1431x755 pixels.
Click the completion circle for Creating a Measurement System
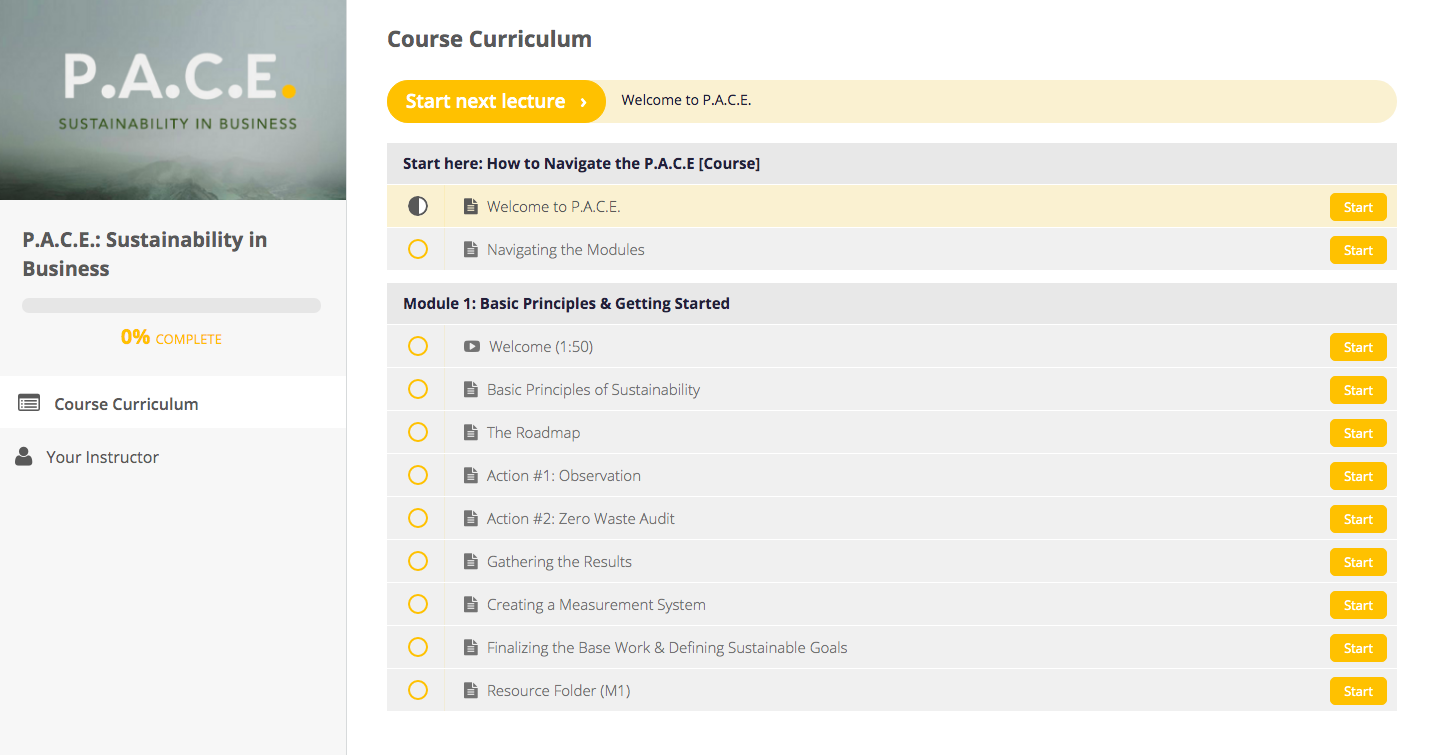418,604
